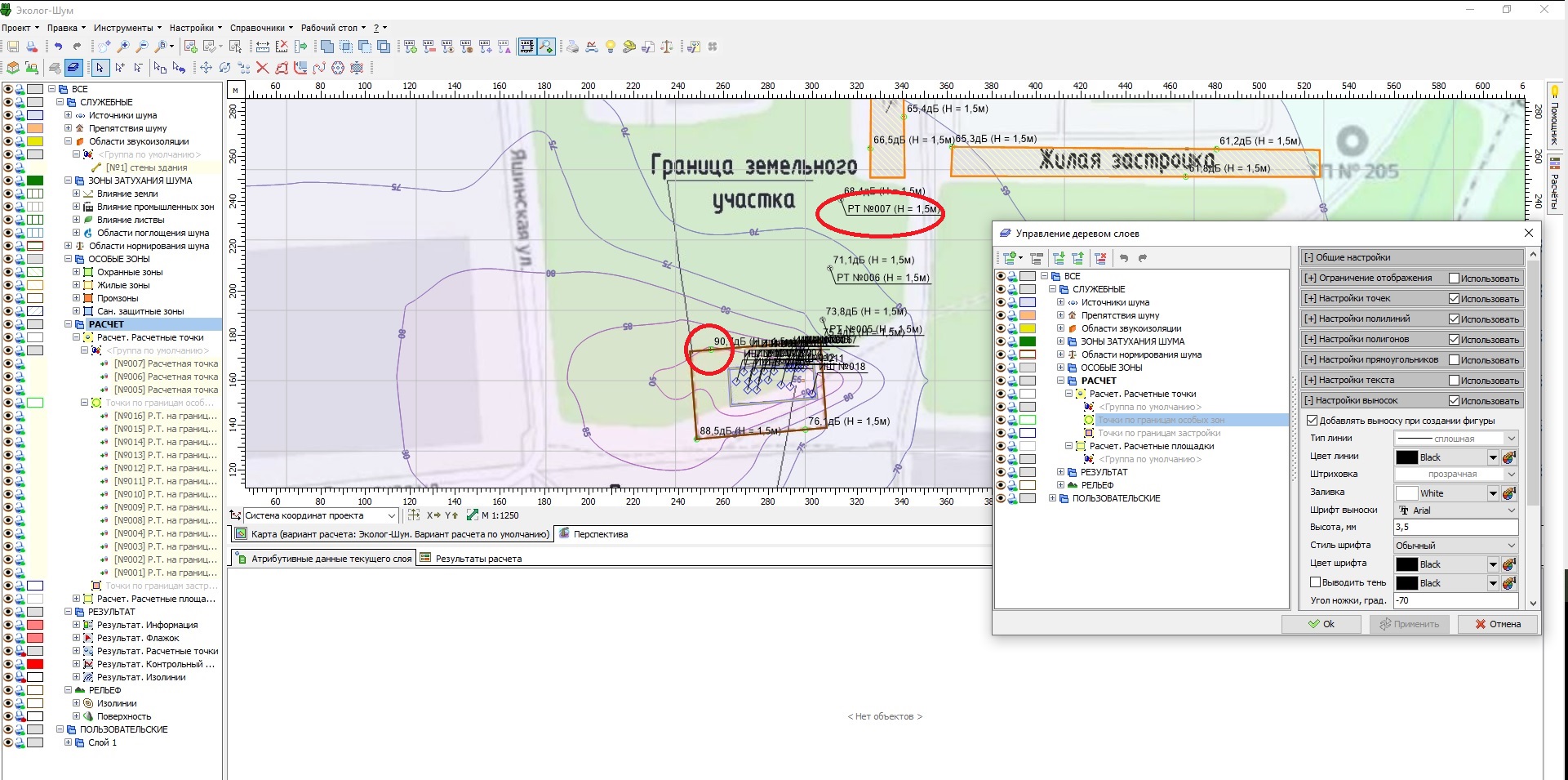The height and width of the screenshot is (780, 1568).
Task: Click the move object crosshair arrows tool
Action: pos(206,68)
